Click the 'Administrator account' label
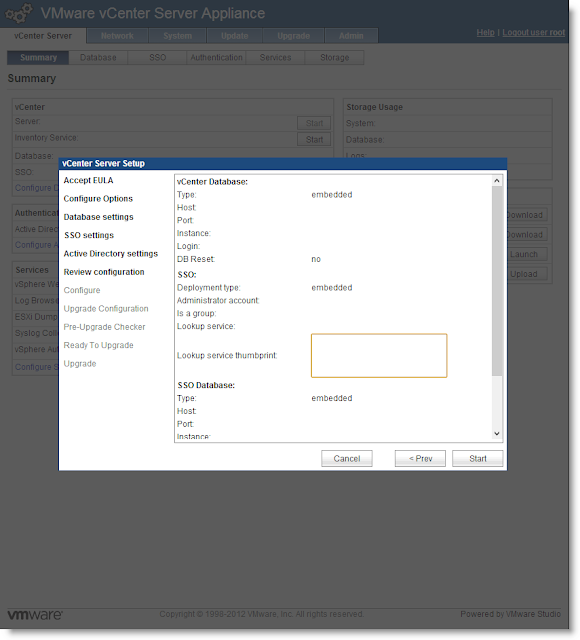Viewport: 580px width, 640px height. (218, 301)
